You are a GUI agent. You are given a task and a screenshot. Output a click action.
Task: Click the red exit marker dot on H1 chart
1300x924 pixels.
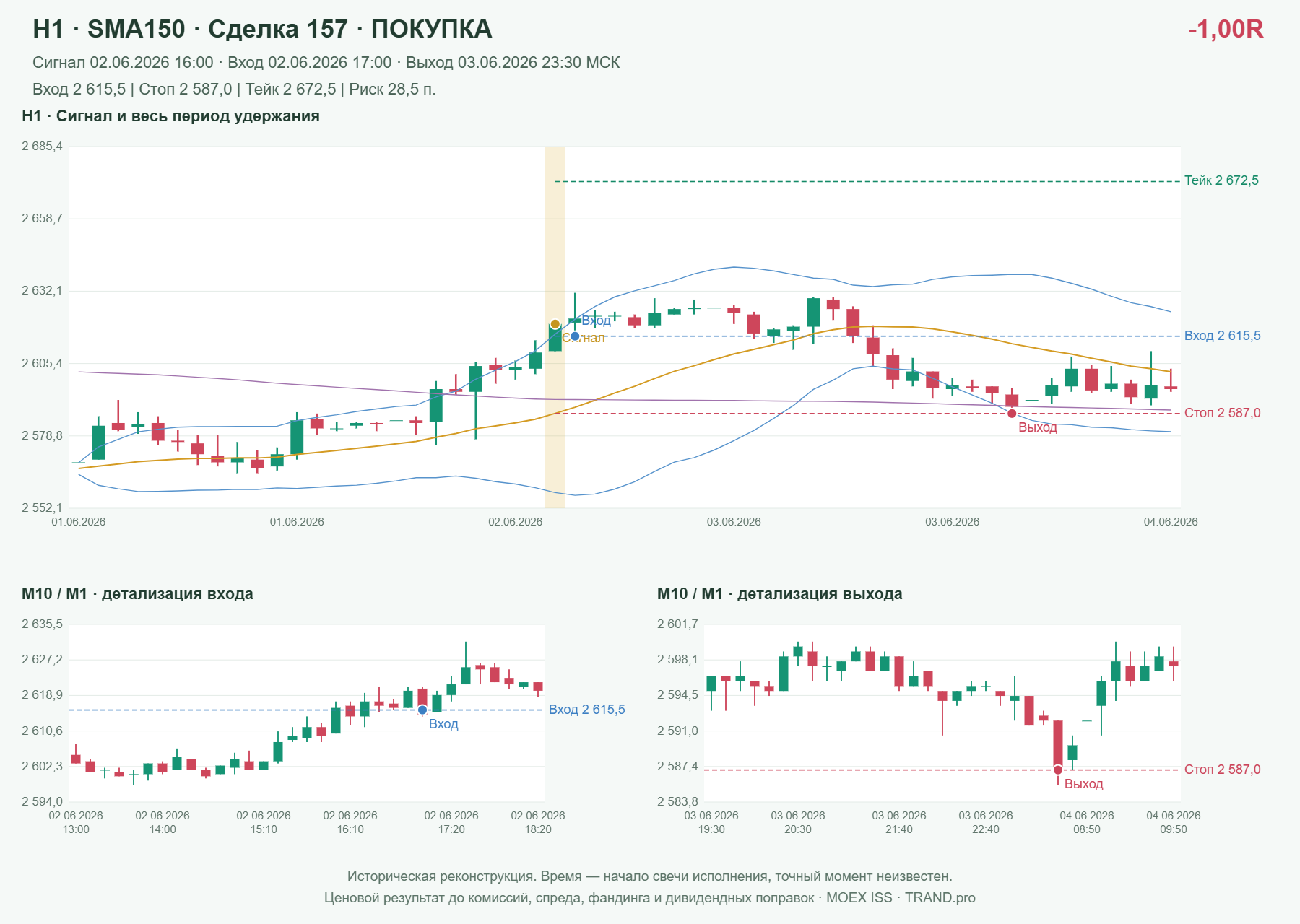pyautogui.click(x=1012, y=414)
